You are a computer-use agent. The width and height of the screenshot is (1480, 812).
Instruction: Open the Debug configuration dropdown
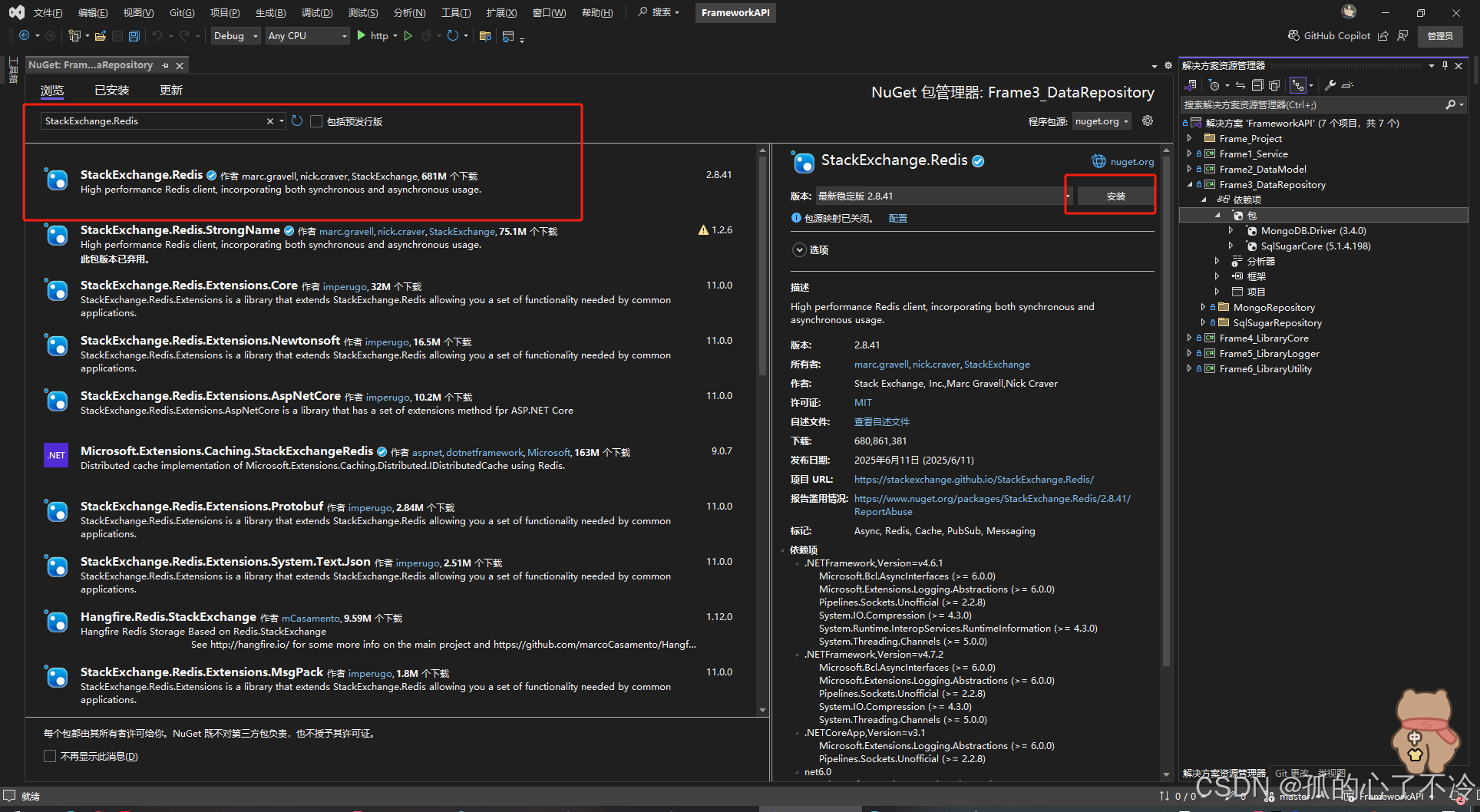coord(236,36)
